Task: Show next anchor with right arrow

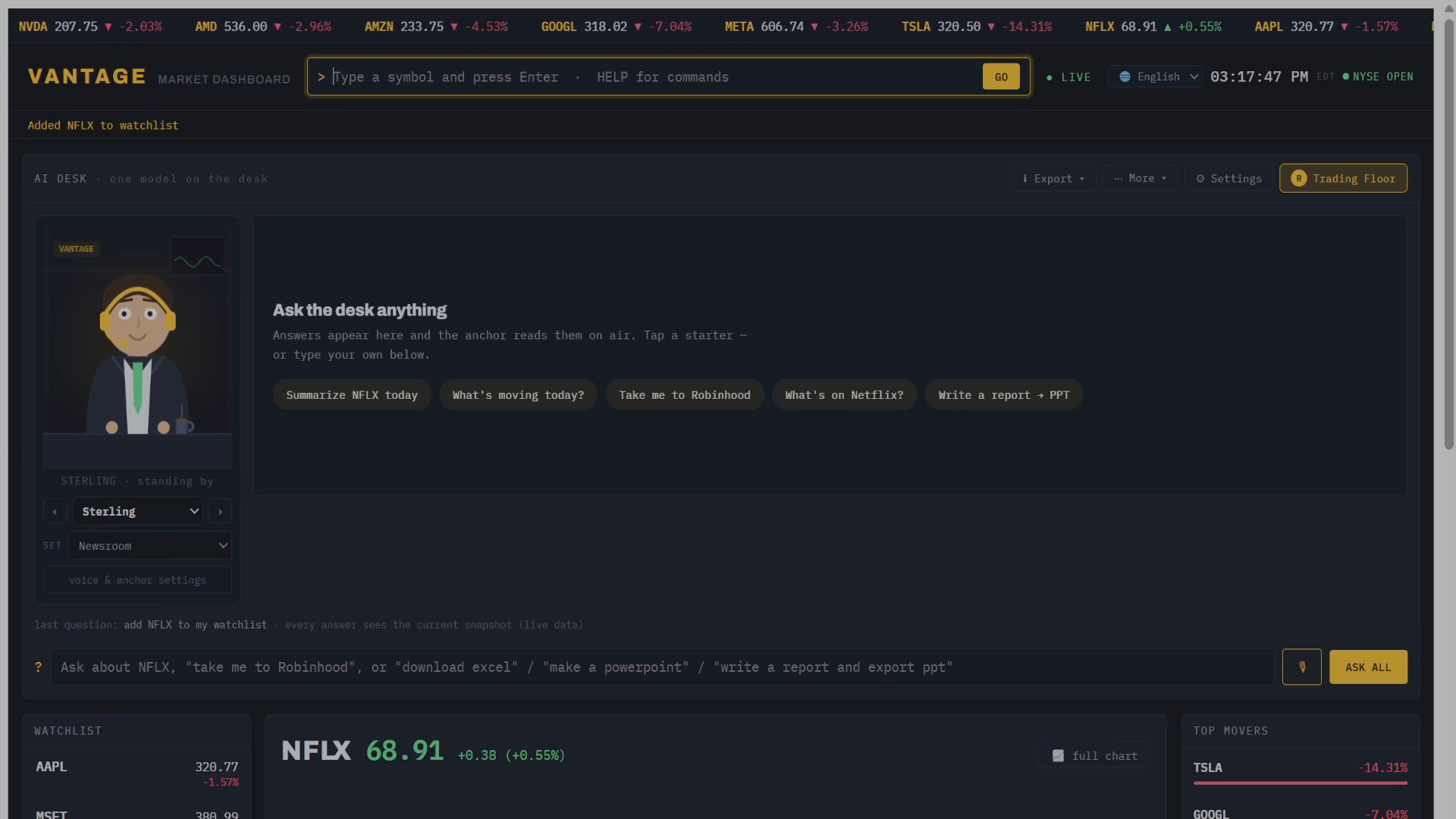Action: 220,511
